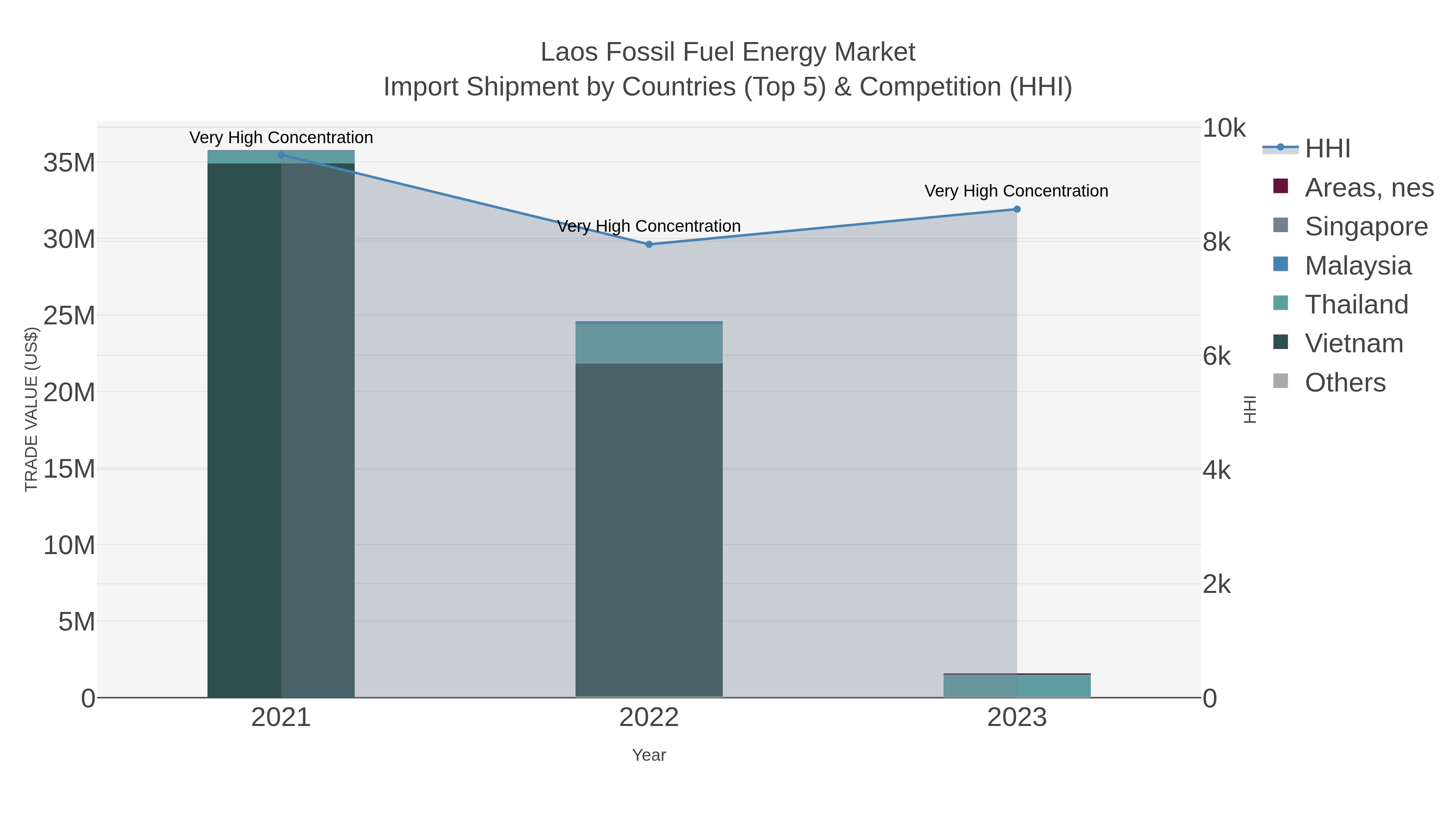The height and width of the screenshot is (819, 1456).
Task: Click the 10M y-axis tick label
Action: pos(69,546)
